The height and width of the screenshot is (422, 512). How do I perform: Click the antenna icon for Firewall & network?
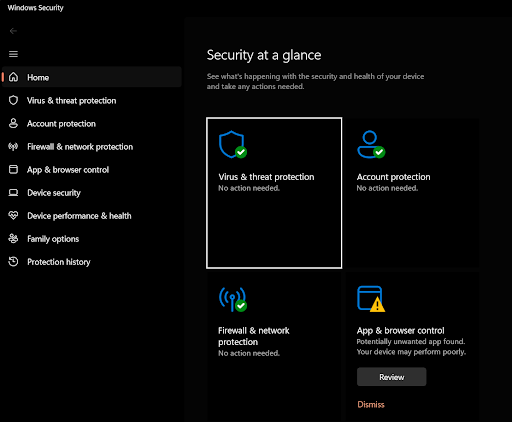[13, 146]
